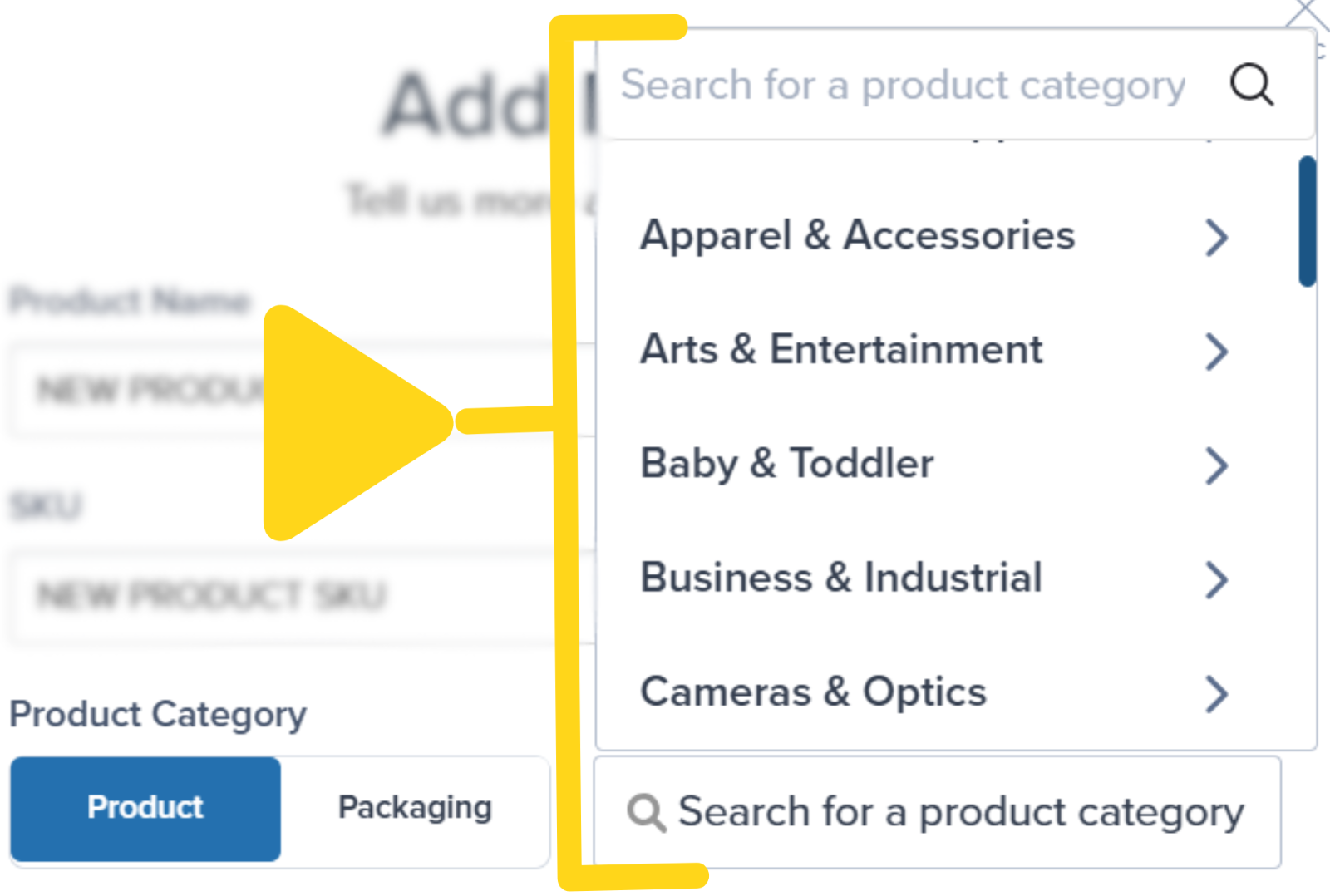
Task: Open Baby & Toddler subcategory list
Action: click(x=1217, y=465)
